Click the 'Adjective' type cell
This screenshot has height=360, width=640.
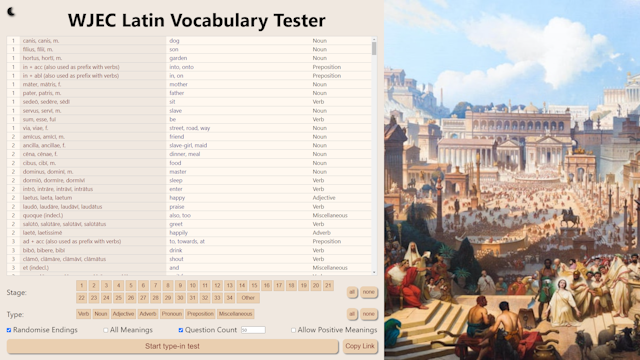click(x=341, y=198)
